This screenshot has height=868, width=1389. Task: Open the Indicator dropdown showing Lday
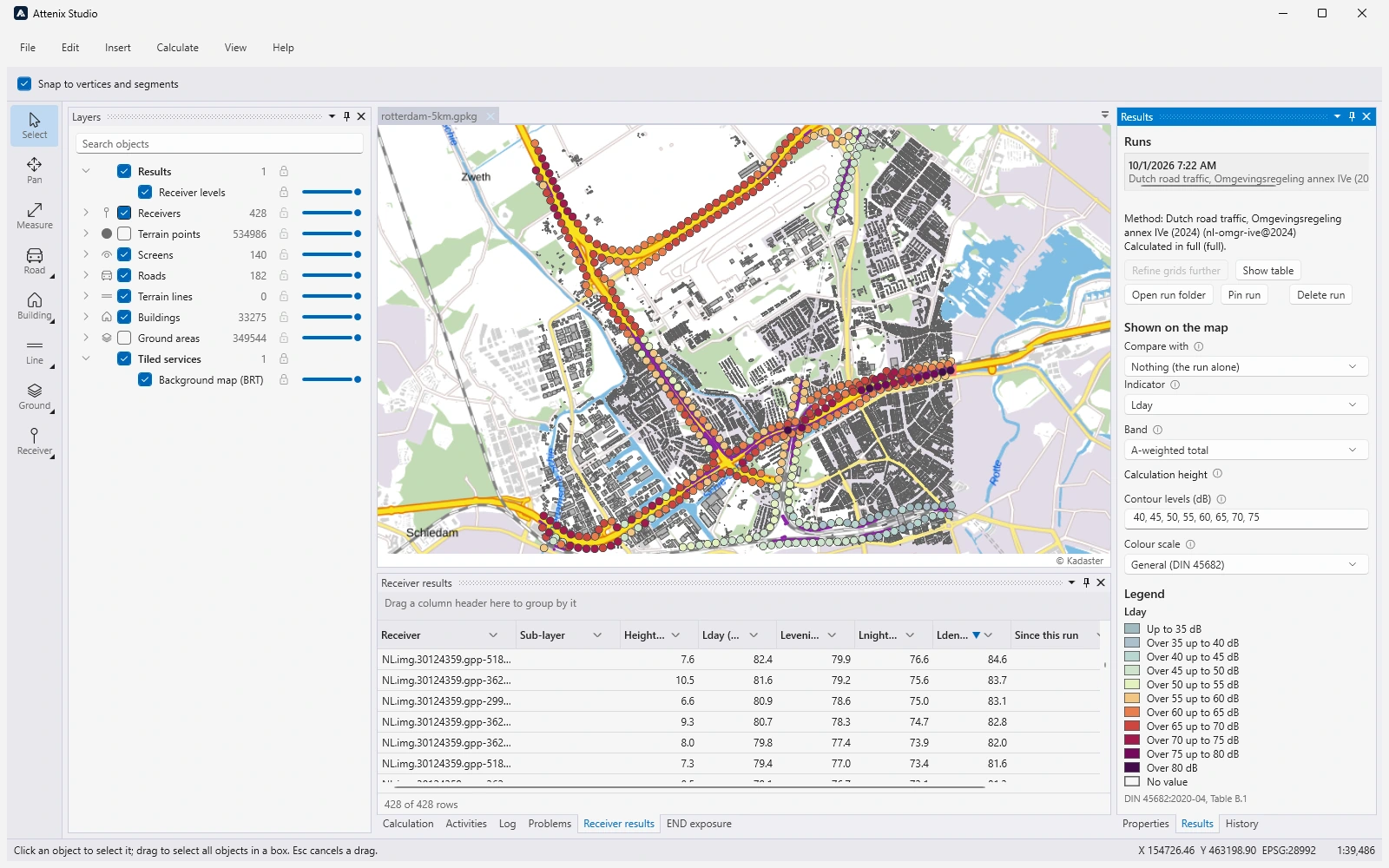[1246, 405]
